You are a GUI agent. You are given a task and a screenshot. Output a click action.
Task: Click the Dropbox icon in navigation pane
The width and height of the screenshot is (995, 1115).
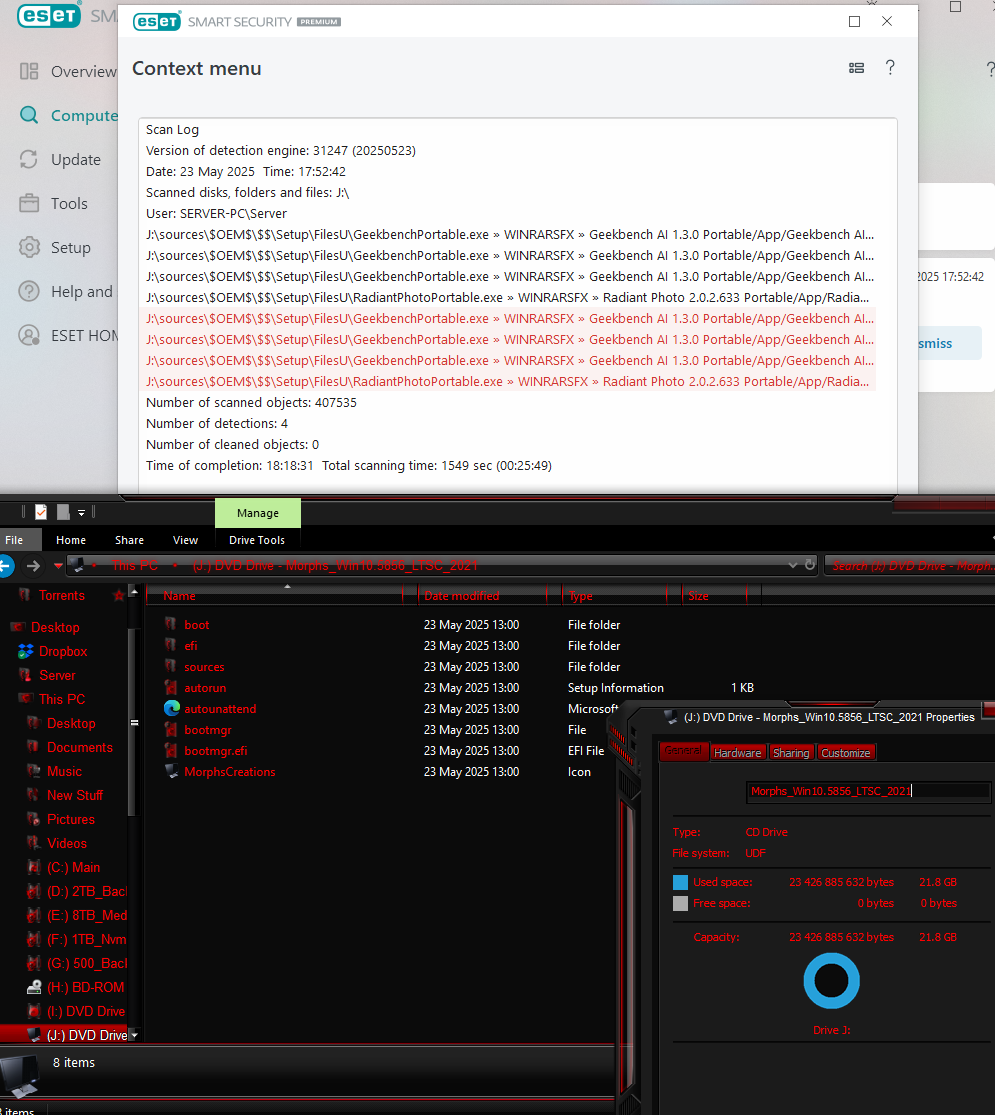26,651
